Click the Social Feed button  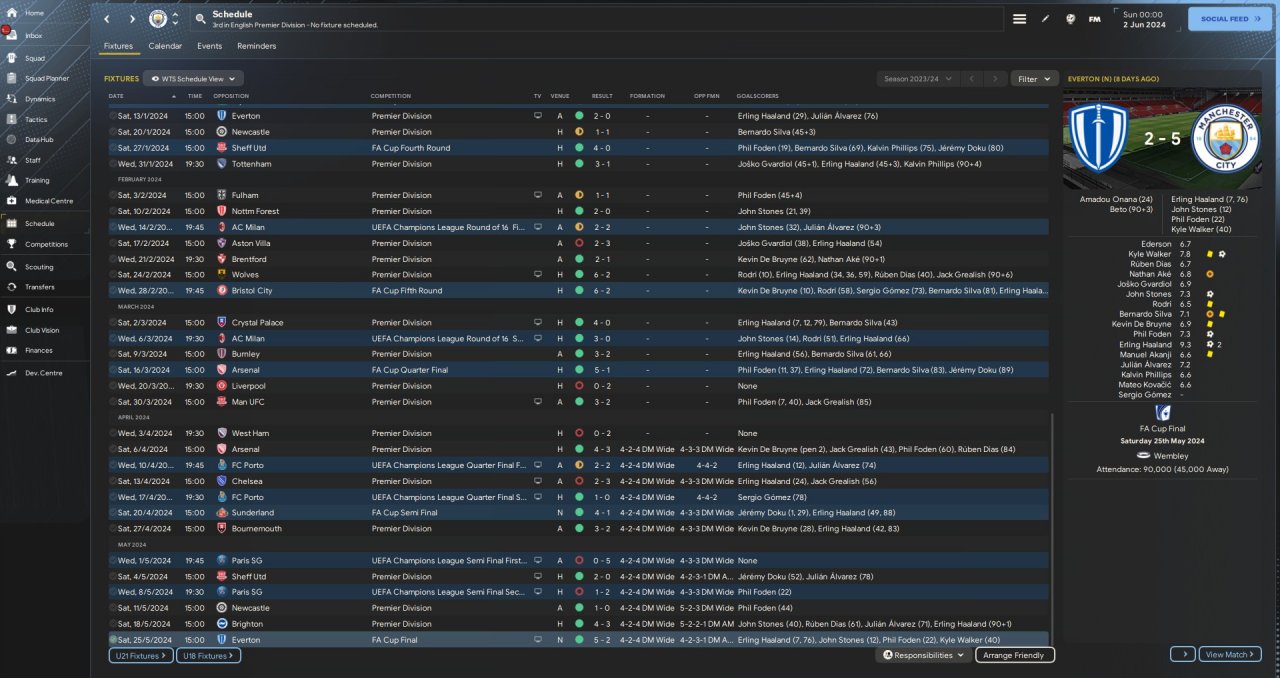point(1230,19)
